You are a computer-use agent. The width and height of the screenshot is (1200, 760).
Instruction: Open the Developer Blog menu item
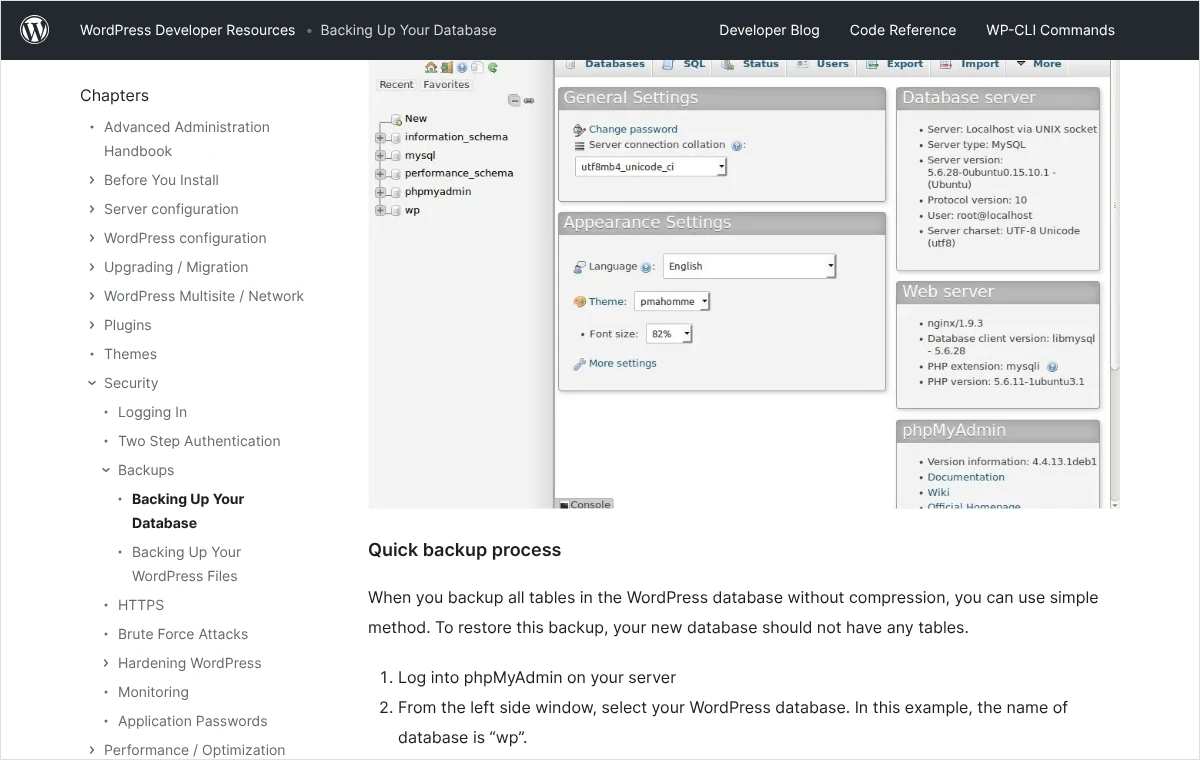[769, 30]
